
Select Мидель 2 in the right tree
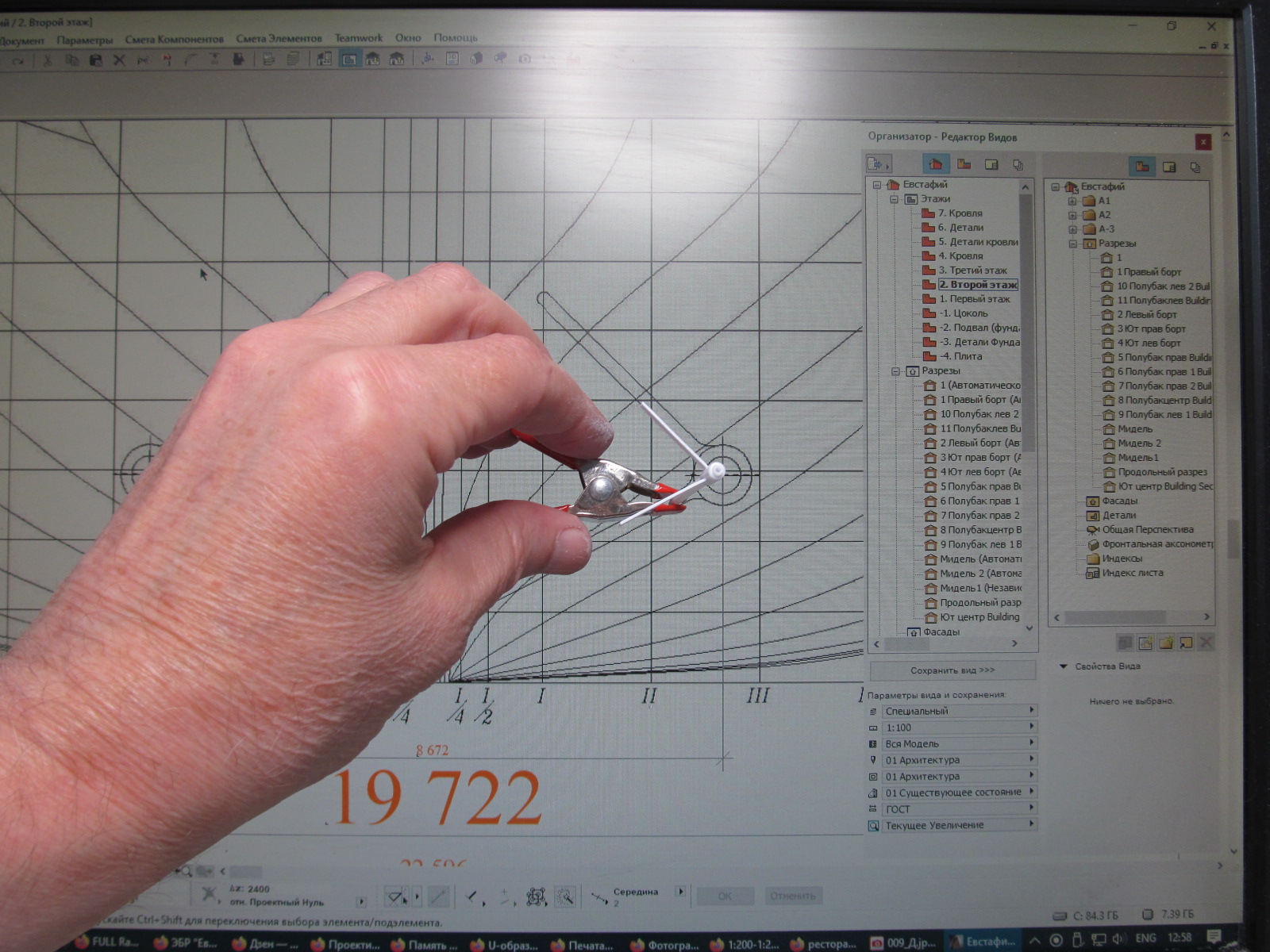click(x=1139, y=443)
